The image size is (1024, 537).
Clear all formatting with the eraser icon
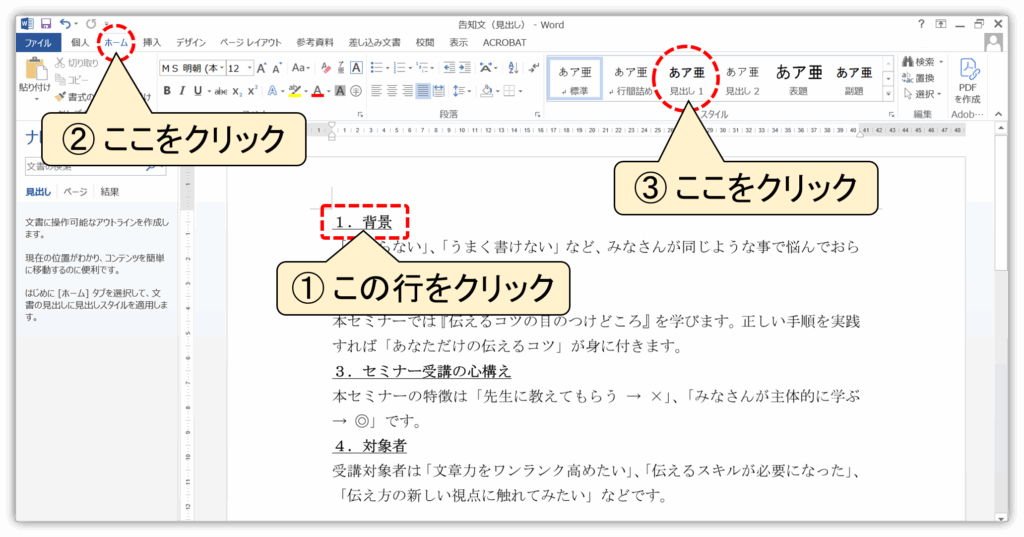pos(326,68)
